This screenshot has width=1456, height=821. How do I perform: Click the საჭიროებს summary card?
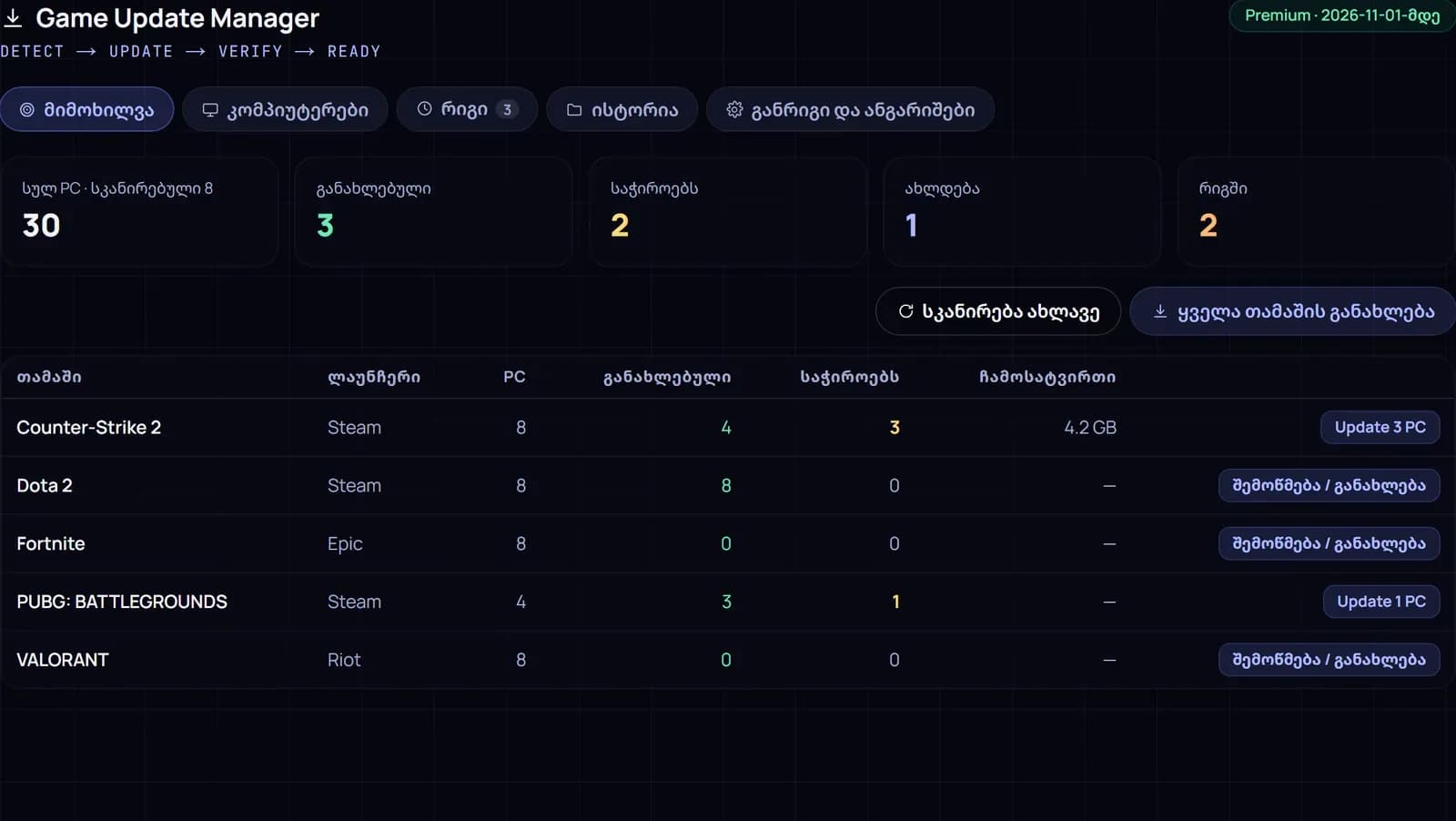coord(728,211)
